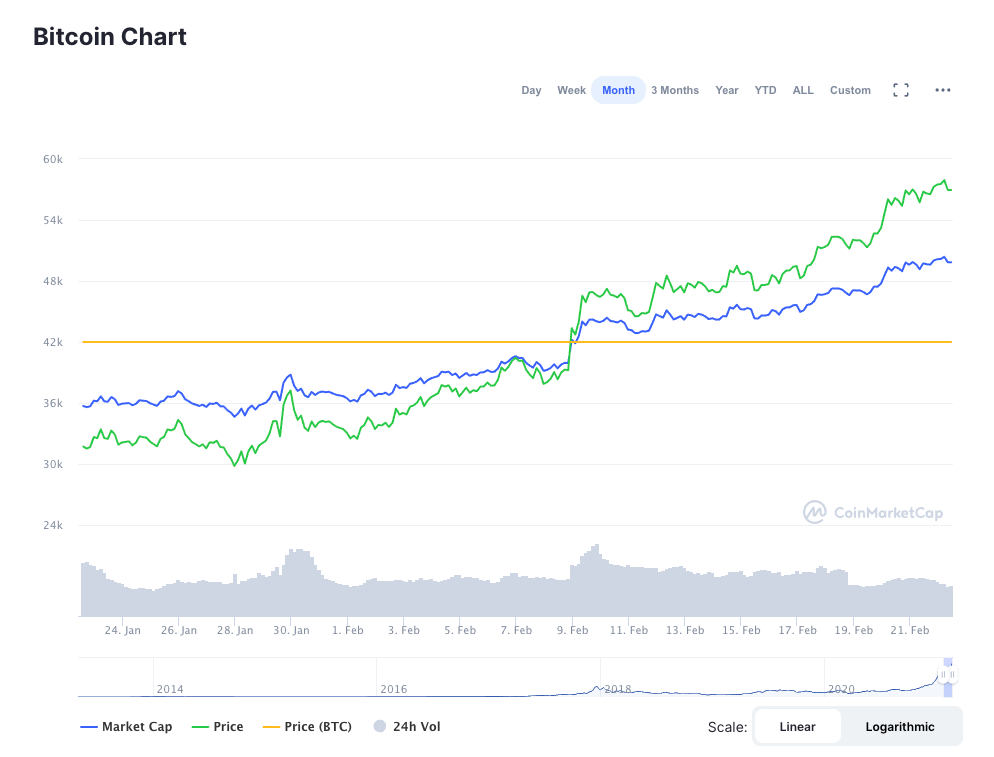The image size is (994, 757).
Task: Click the 2016 label in navigator timeline
Action: 394,689
